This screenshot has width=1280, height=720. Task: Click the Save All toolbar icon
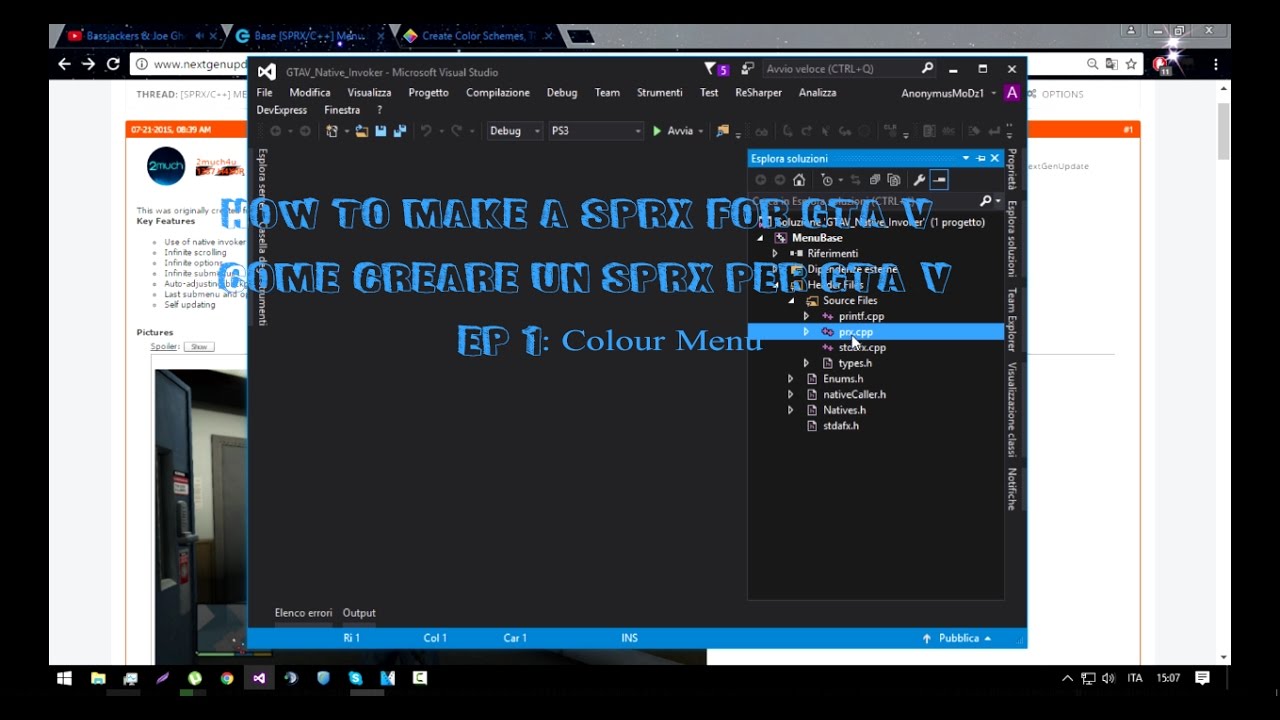[x=400, y=131]
